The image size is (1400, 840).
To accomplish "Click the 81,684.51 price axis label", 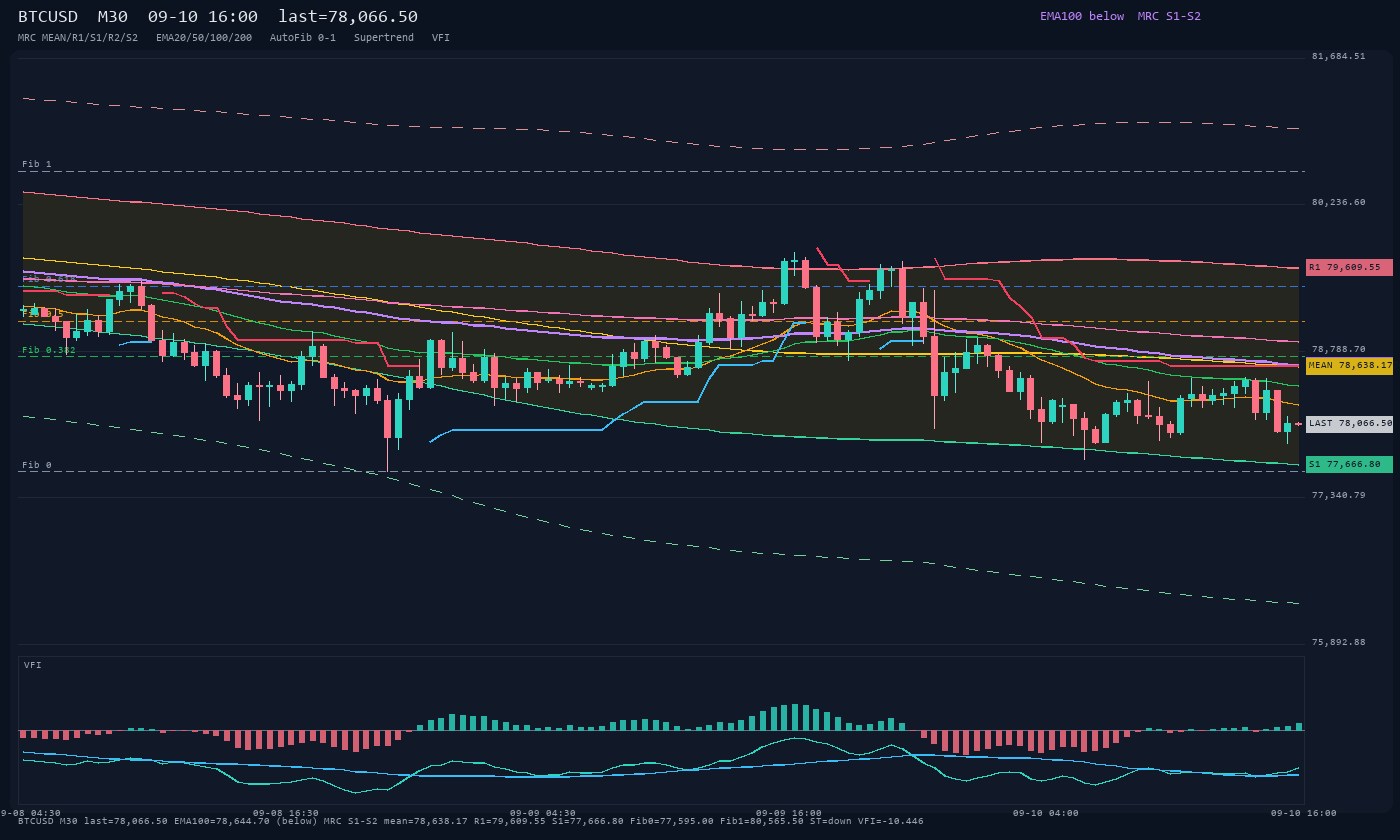I will (1338, 56).
